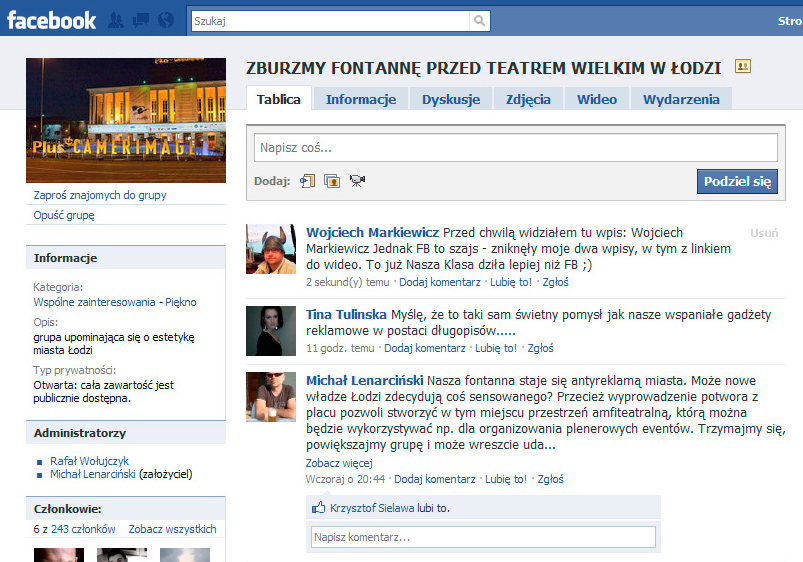Open Wspólne zainteresowania category link
The height and width of the screenshot is (562, 803).
tap(94, 302)
